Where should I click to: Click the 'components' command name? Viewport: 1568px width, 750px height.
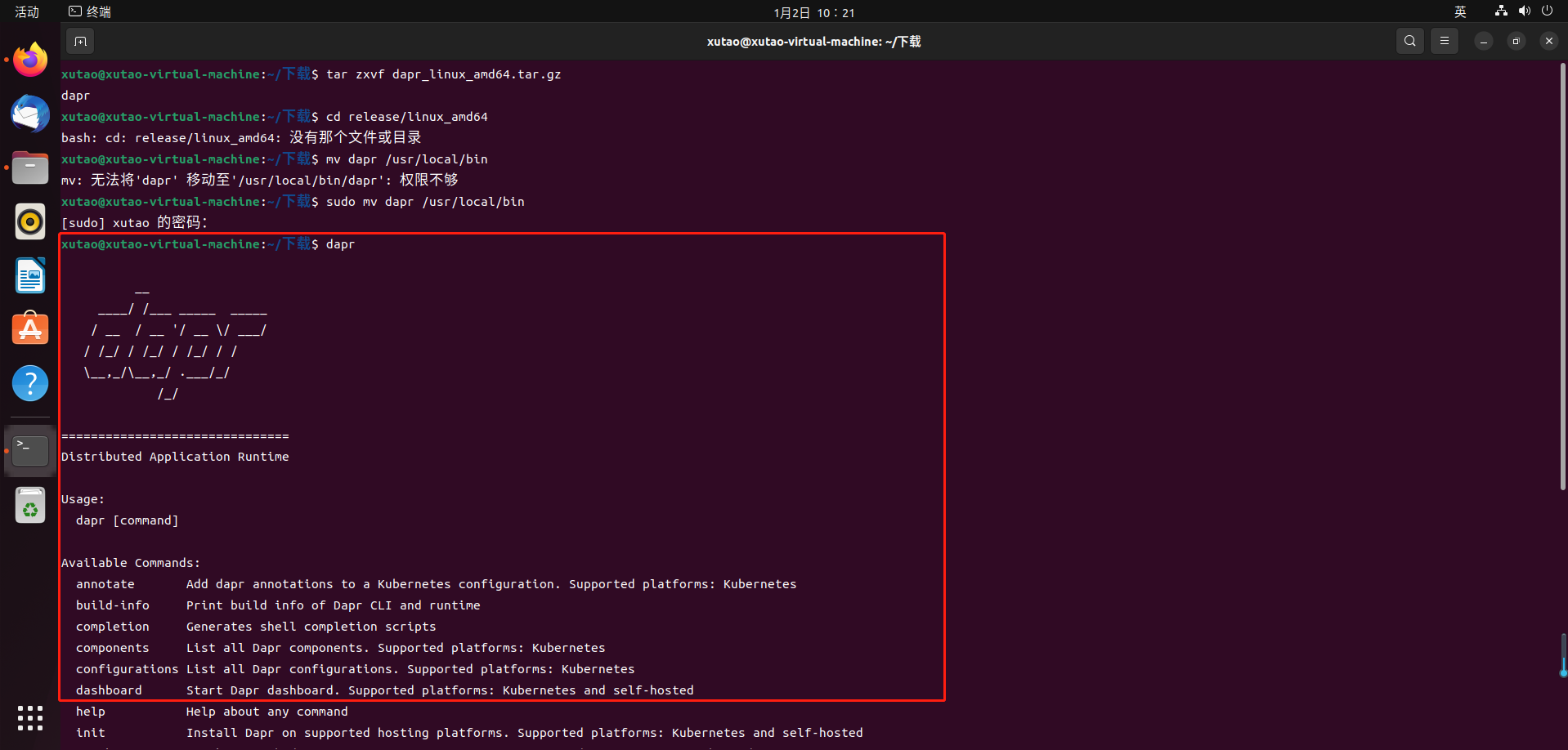point(113,648)
